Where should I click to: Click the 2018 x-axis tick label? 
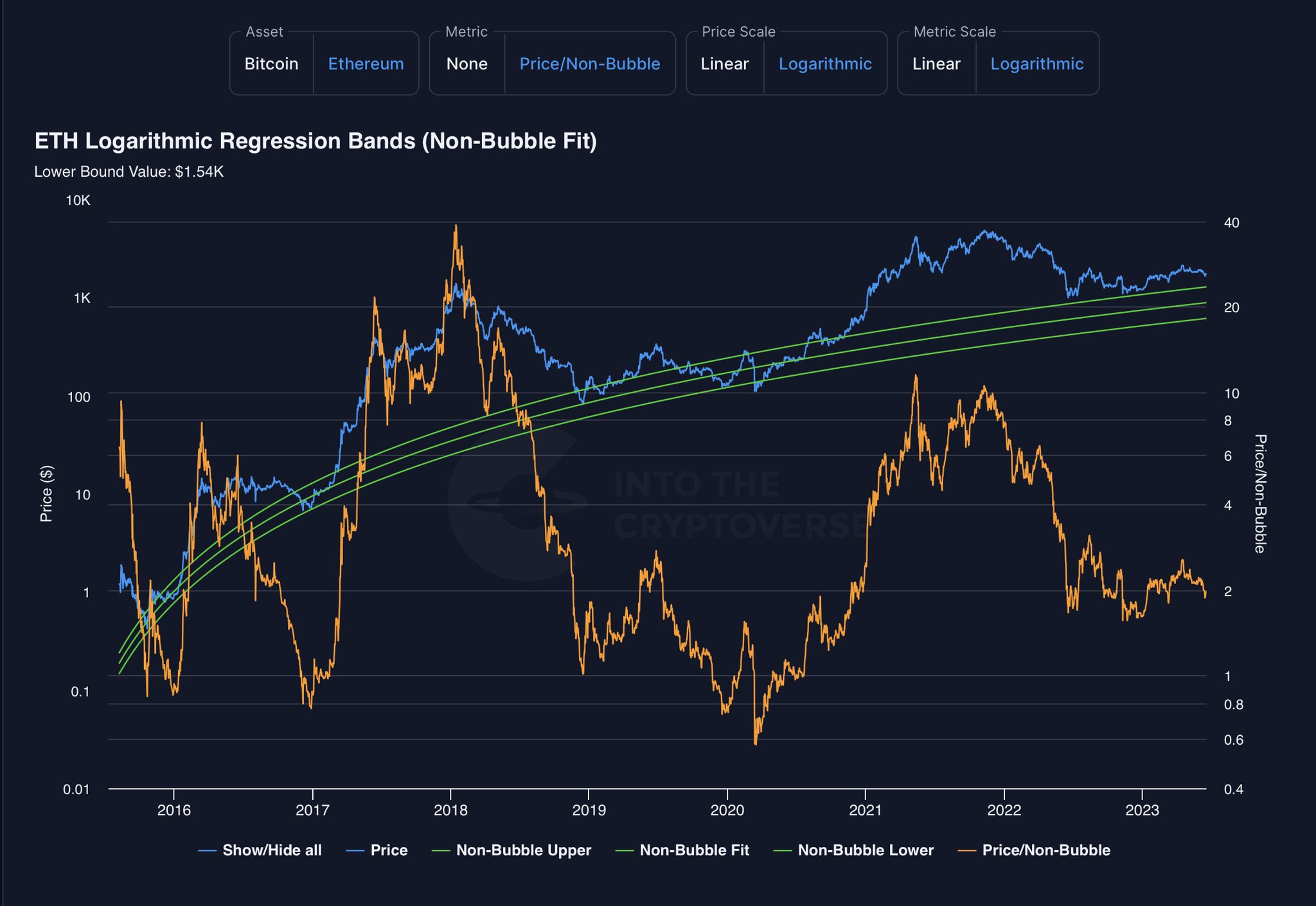point(450,810)
